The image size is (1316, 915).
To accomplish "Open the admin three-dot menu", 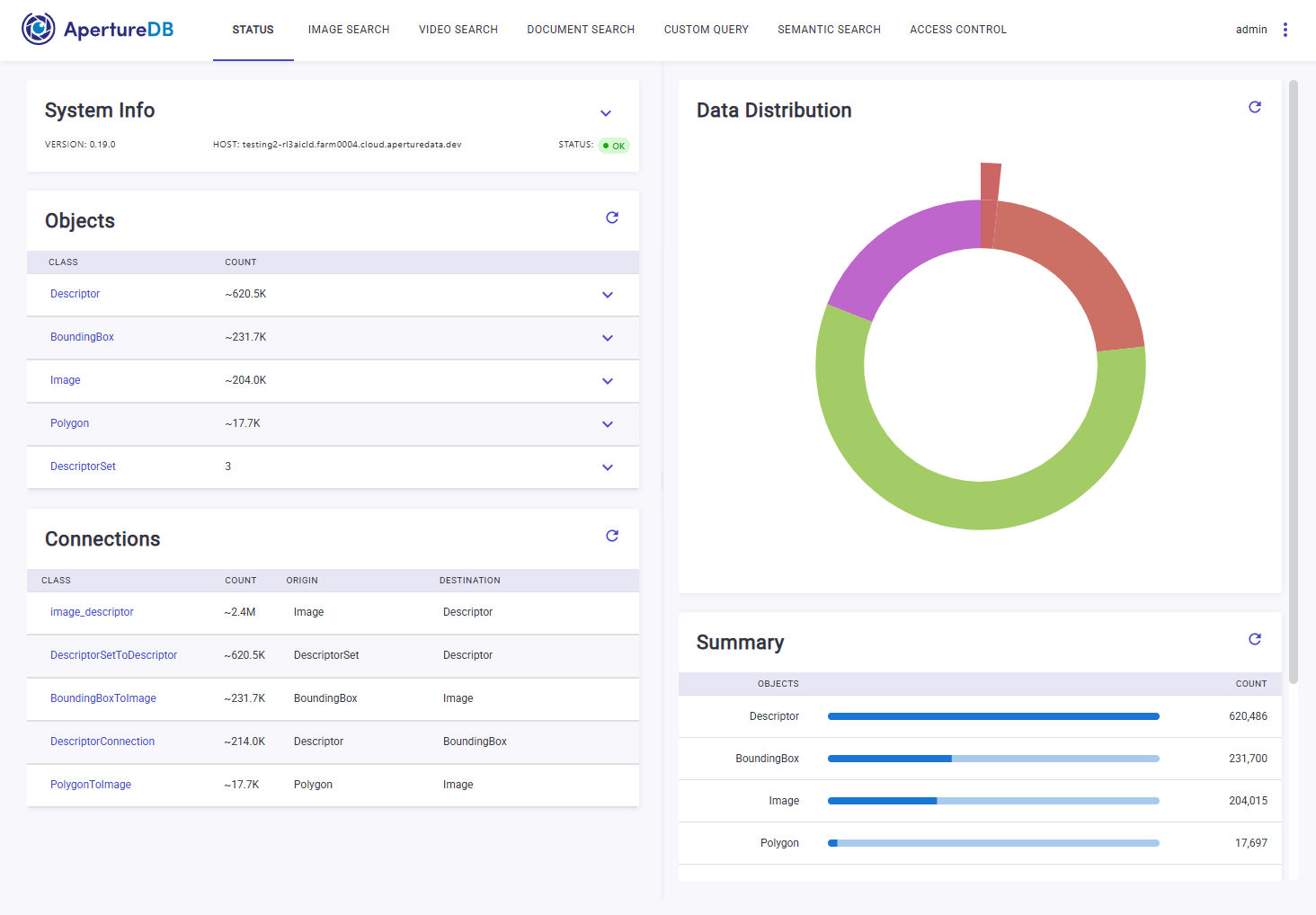I will (1285, 30).
